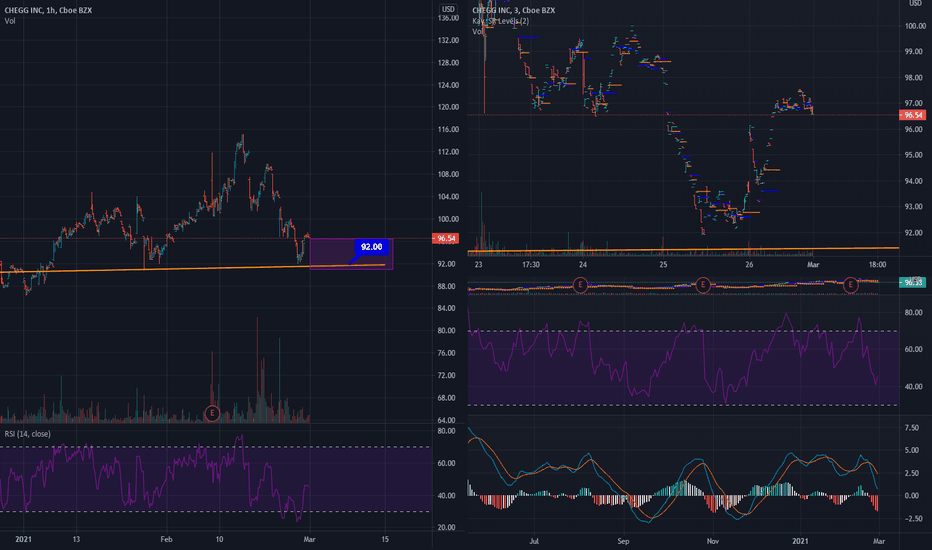This screenshot has height=550, width=932.
Task: Click the 128.00 level on the 1h price axis
Action: coord(448,62)
